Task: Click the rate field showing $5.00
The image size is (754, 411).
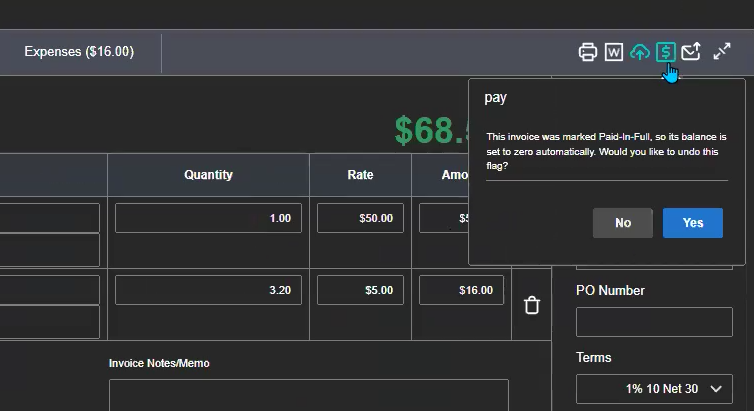Action: [x=360, y=290]
